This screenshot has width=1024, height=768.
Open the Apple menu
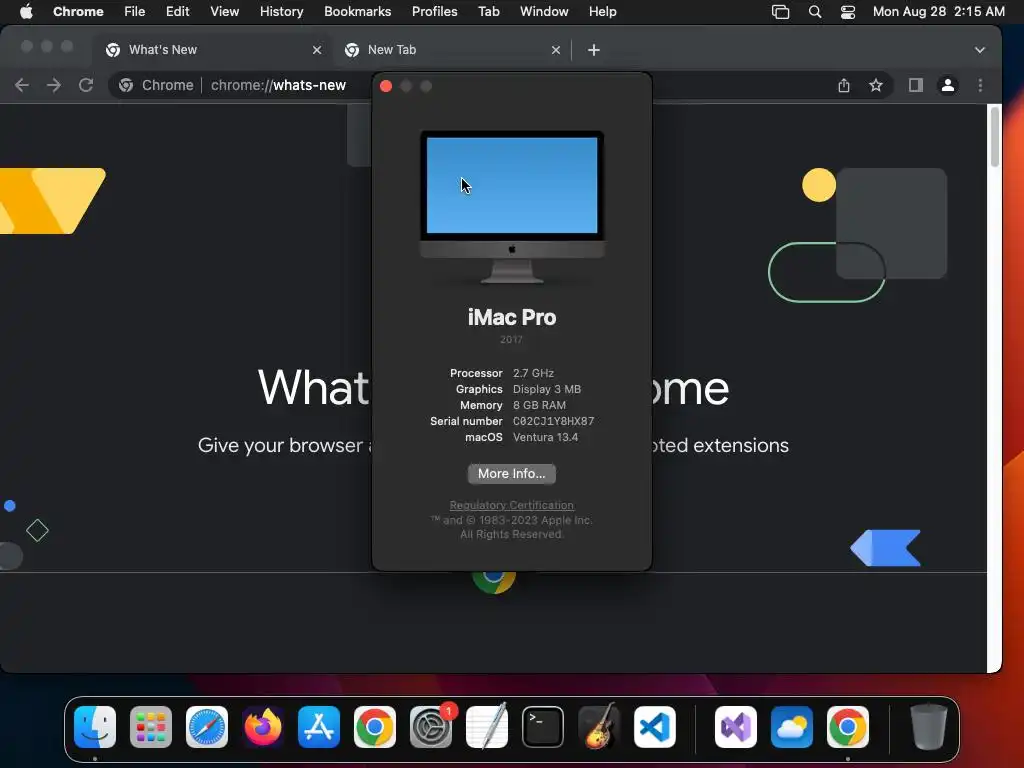pyautogui.click(x=26, y=11)
